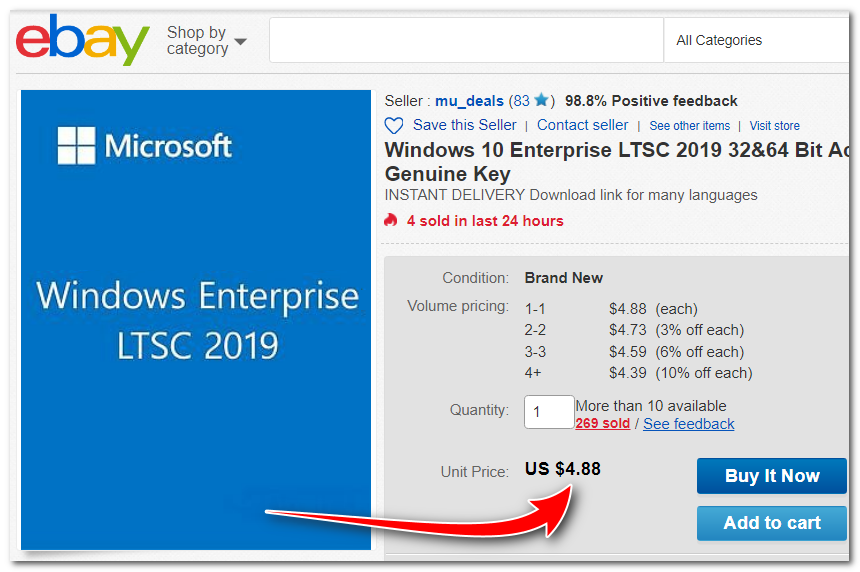
Task: Click the 4 sold in last 24 hours text
Action: pyautogui.click(x=485, y=221)
